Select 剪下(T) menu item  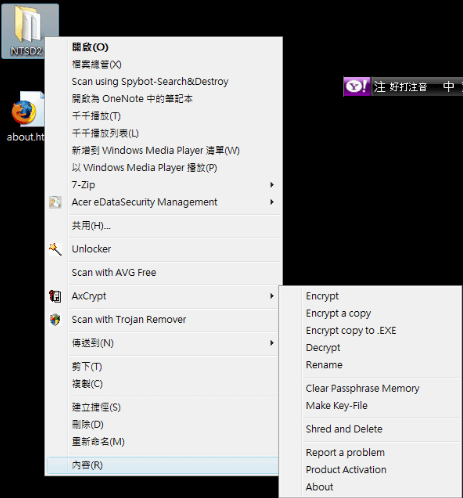click(x=164, y=366)
